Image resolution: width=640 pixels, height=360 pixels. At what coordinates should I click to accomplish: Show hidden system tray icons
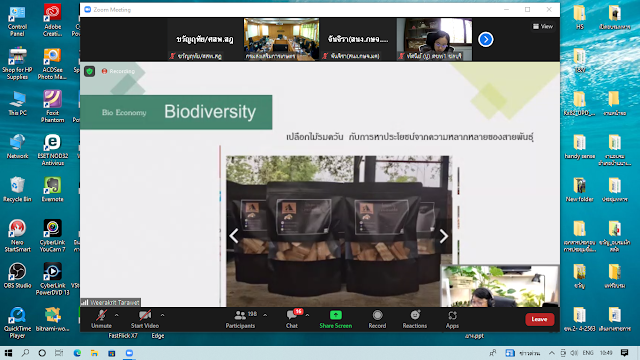551,353
